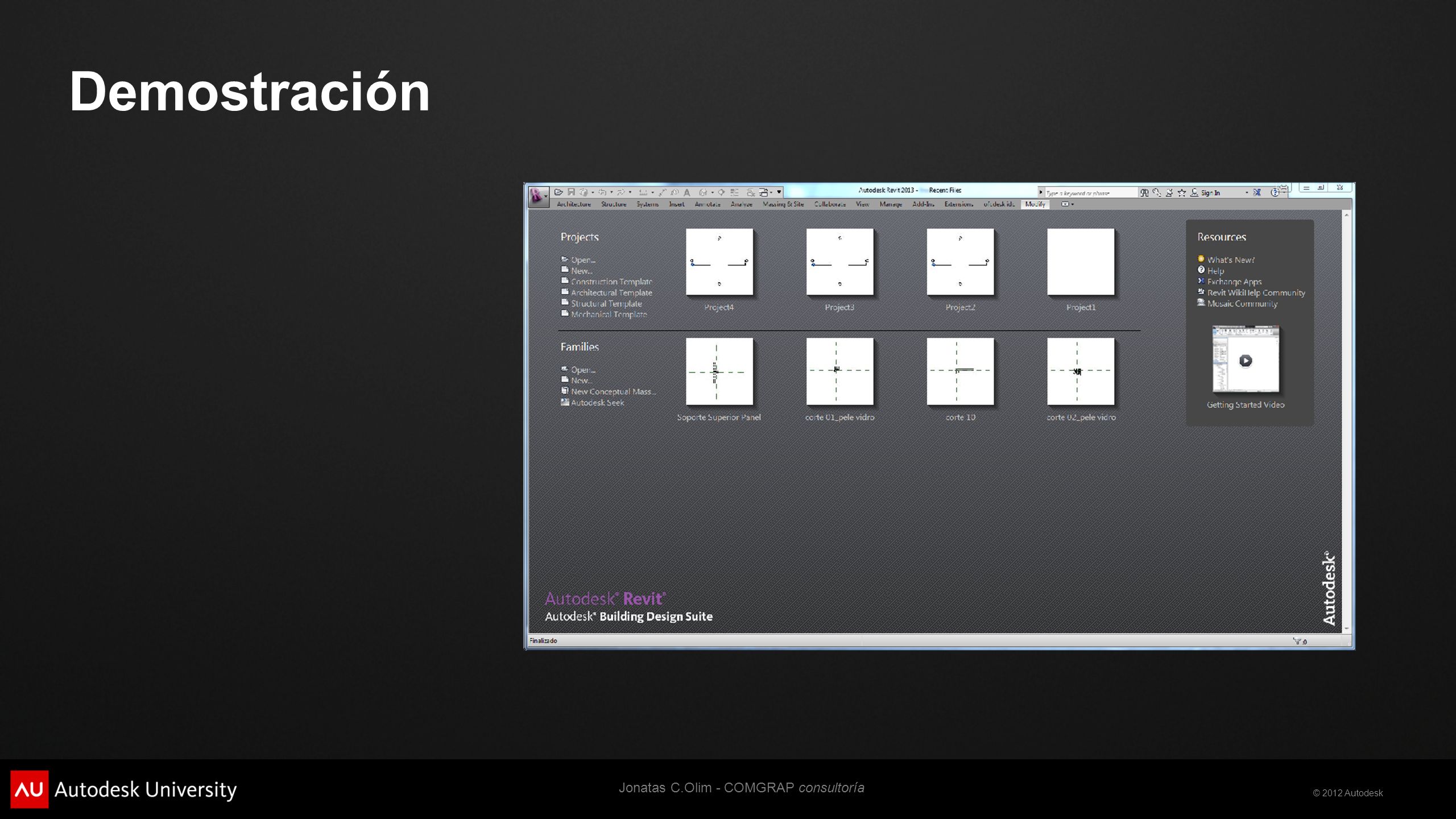
Task: Click the Save icon in quick access toolbar
Action: (x=571, y=192)
